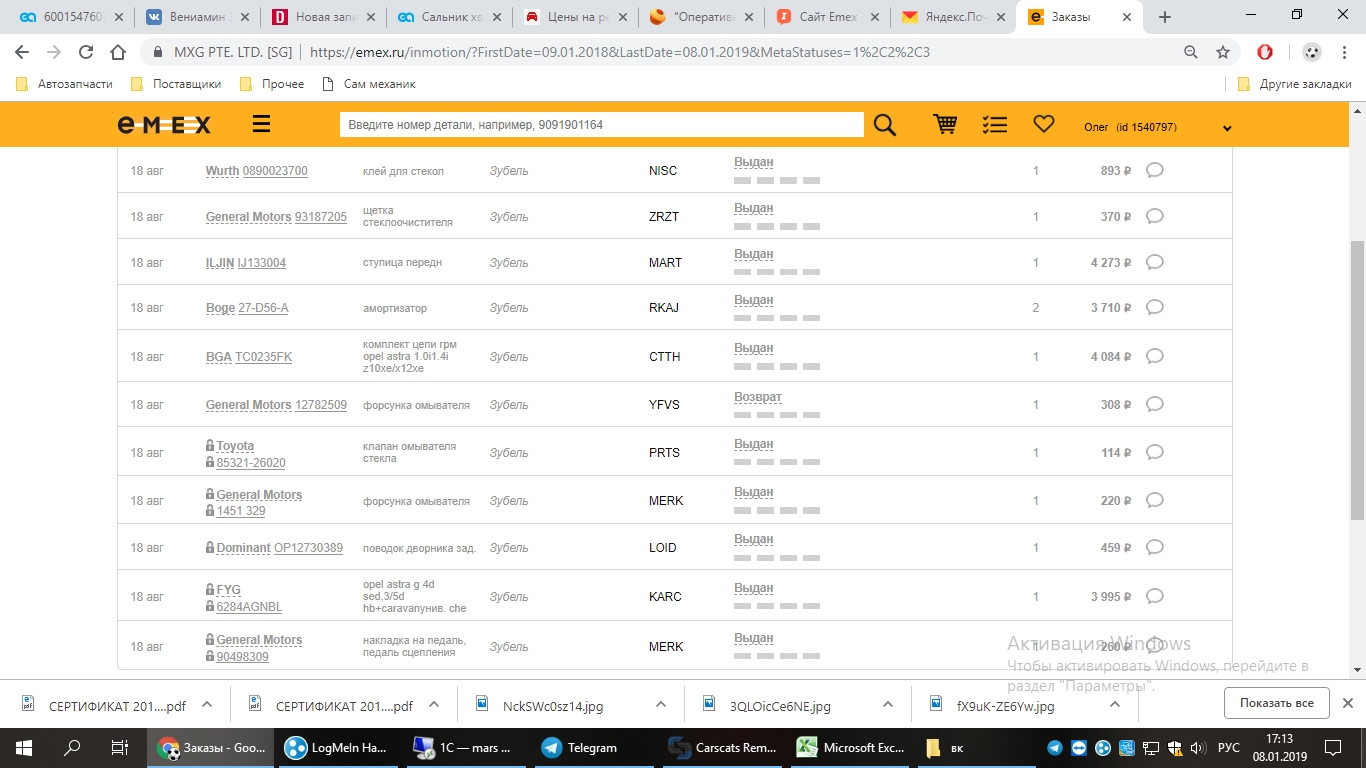The height and width of the screenshot is (768, 1366).
Task: Open comment bubble for FYG 6284AGNBL row
Action: (1154, 596)
